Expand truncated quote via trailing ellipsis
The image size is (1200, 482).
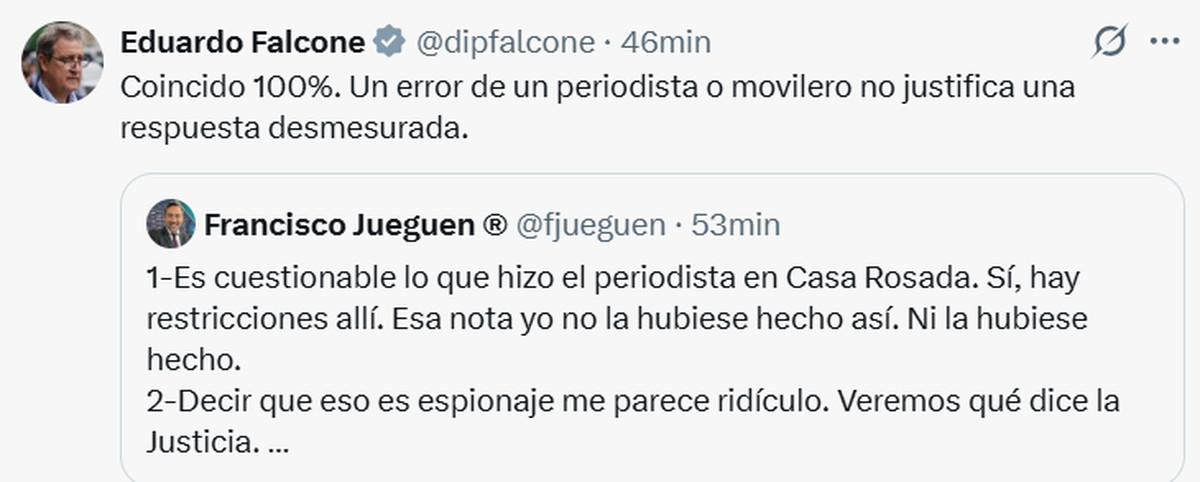point(279,441)
